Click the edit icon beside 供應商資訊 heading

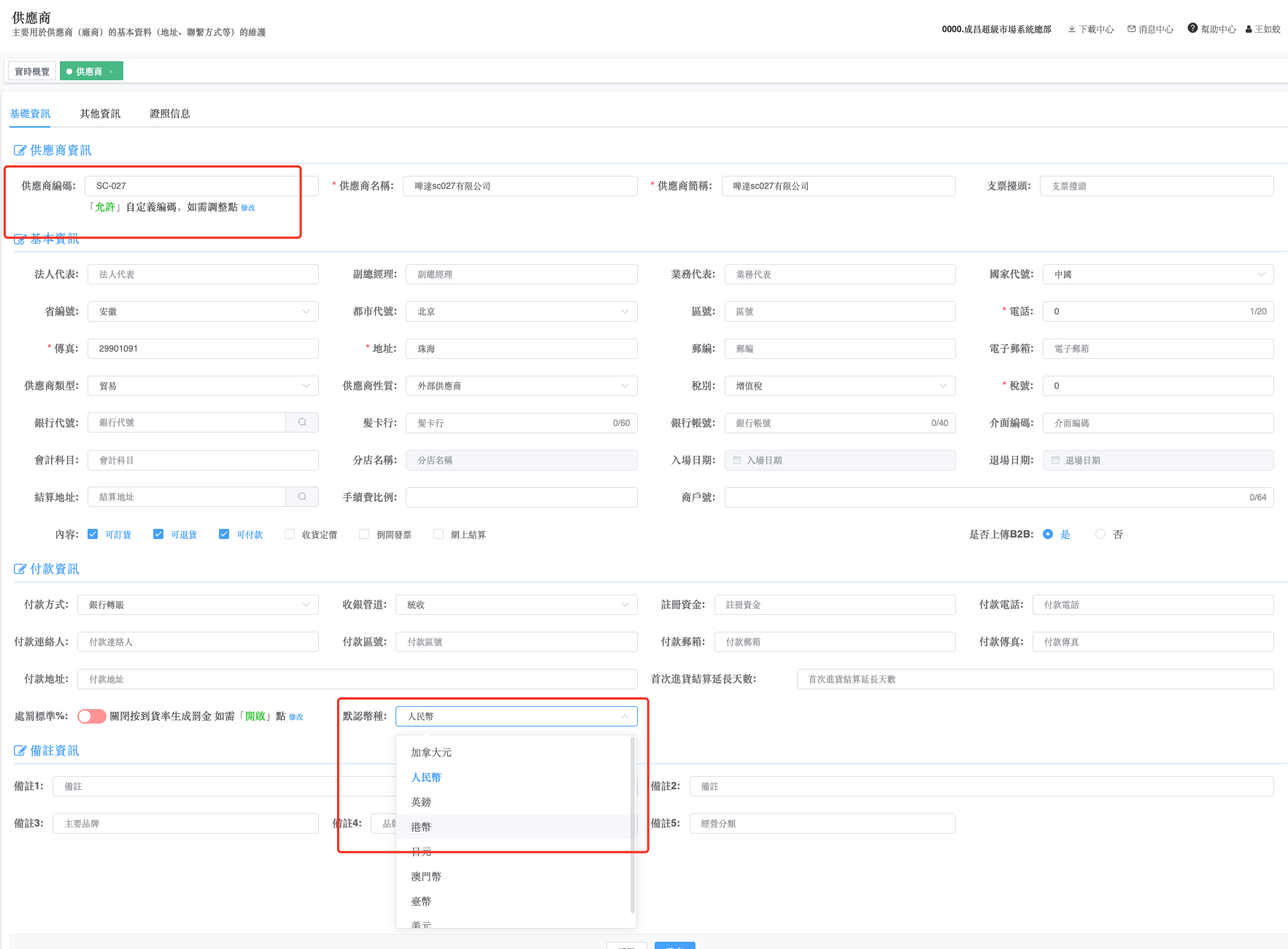20,150
